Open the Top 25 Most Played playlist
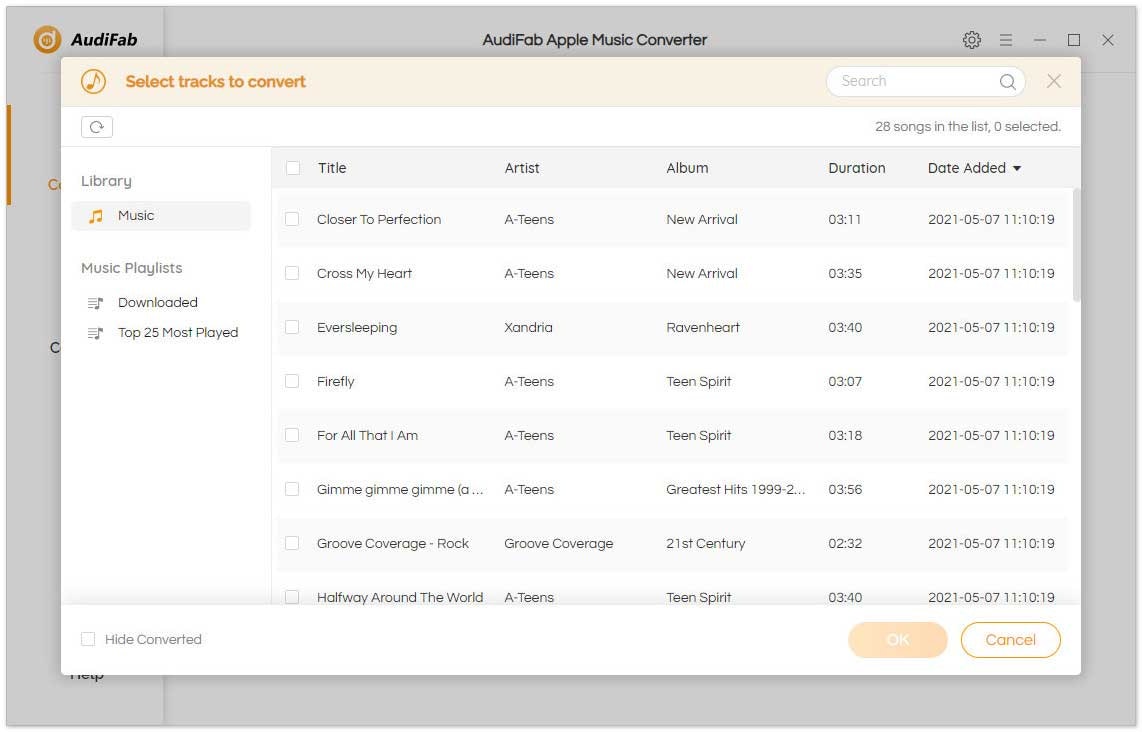The image size is (1142, 732). pos(178,333)
